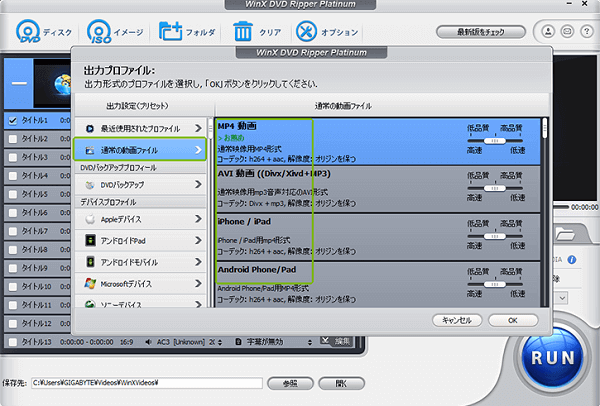The image size is (600, 406).
Task: Select アンドロイドPad preset category
Action: click(x=140, y=241)
